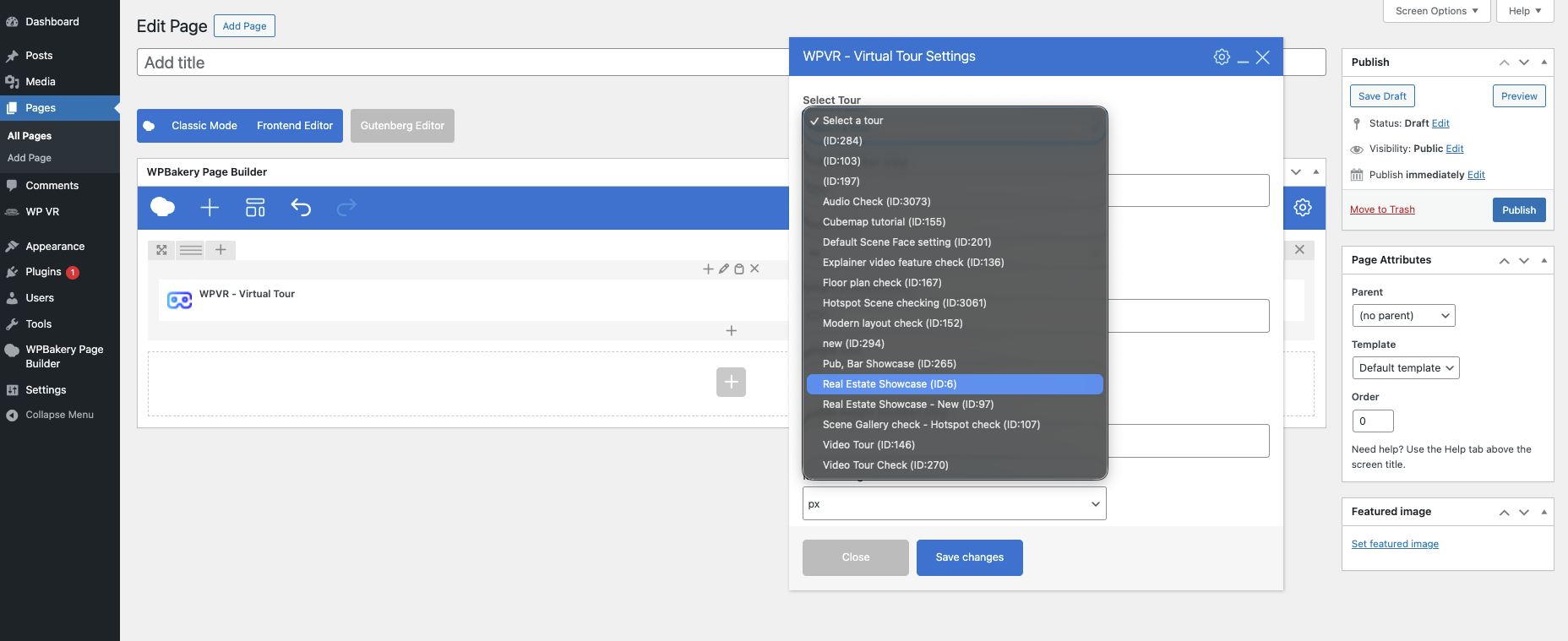Click the WPBakery add element plus icon

(x=210, y=208)
